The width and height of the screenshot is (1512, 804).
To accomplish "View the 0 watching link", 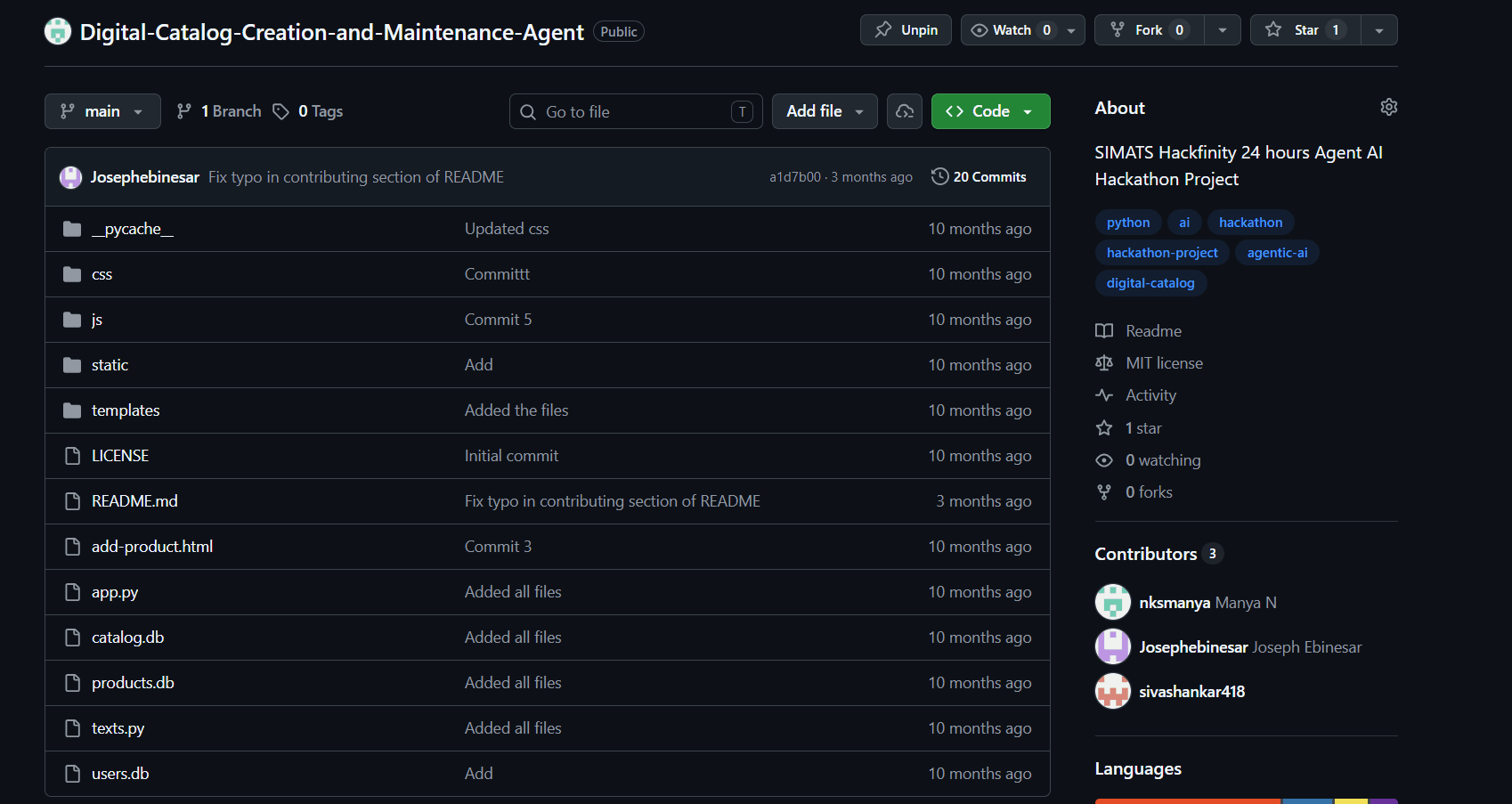I will click(1149, 460).
